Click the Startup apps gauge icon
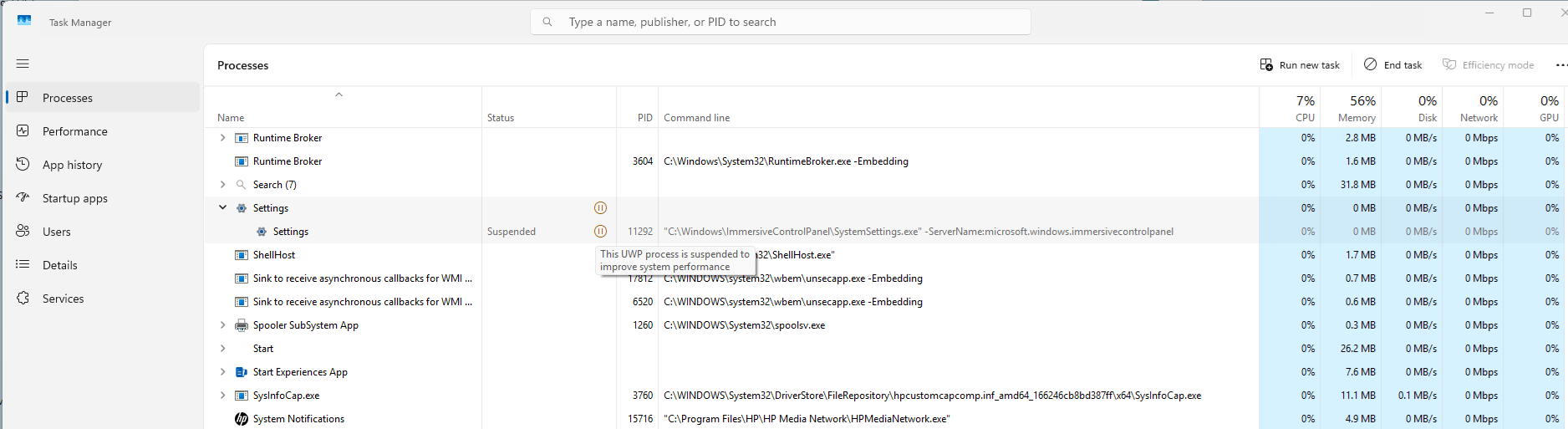The image size is (1568, 429). 23,197
